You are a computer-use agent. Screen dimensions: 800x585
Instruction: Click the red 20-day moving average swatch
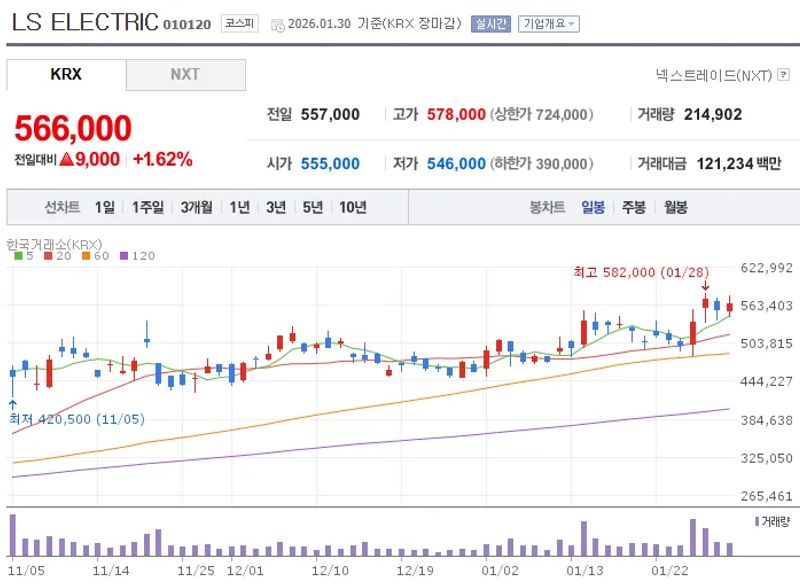48,256
